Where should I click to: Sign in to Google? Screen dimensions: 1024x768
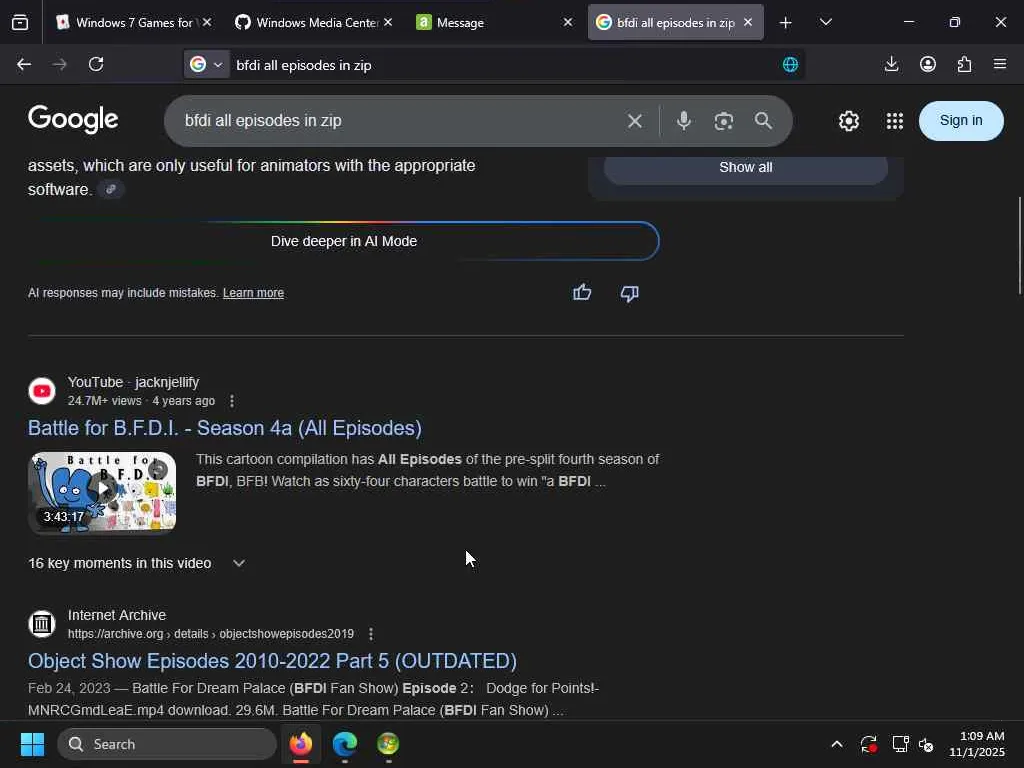[961, 121]
